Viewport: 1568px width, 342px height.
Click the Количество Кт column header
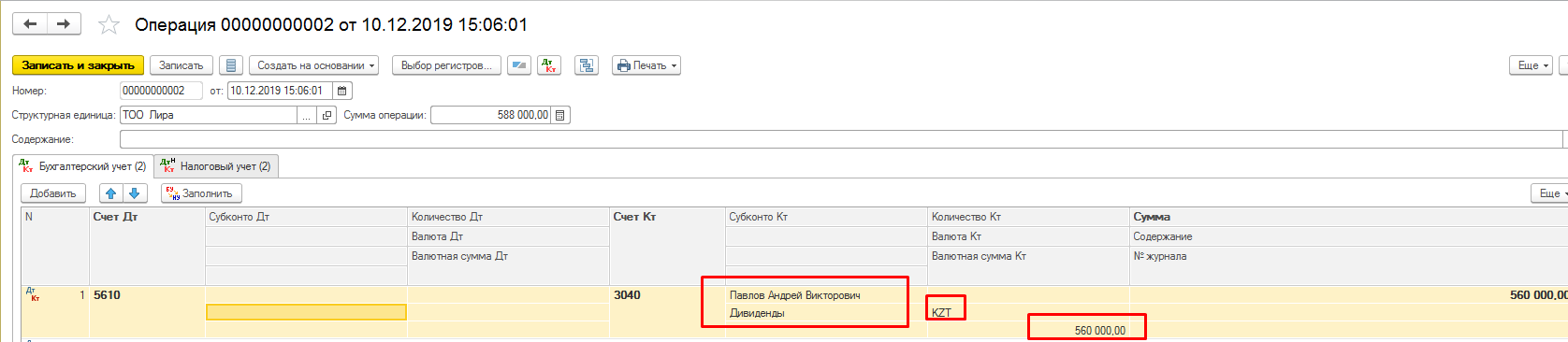1028,217
